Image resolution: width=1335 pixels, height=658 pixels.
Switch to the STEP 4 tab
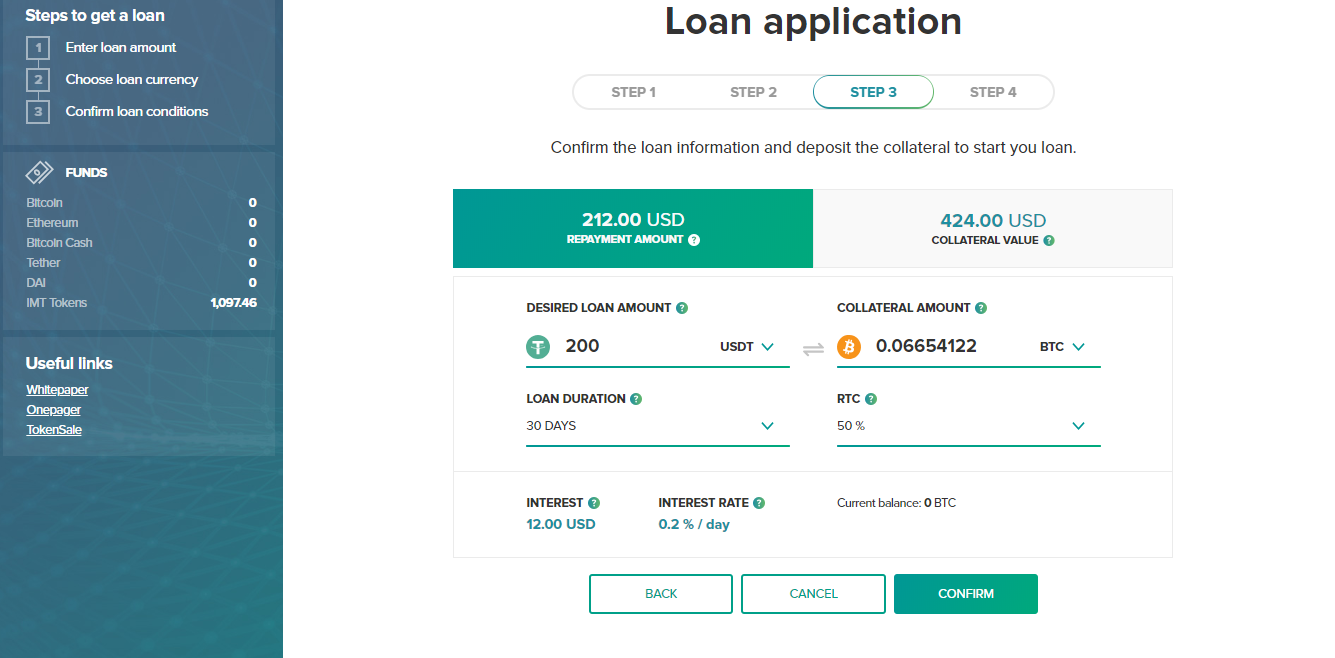pyautogui.click(x=993, y=92)
